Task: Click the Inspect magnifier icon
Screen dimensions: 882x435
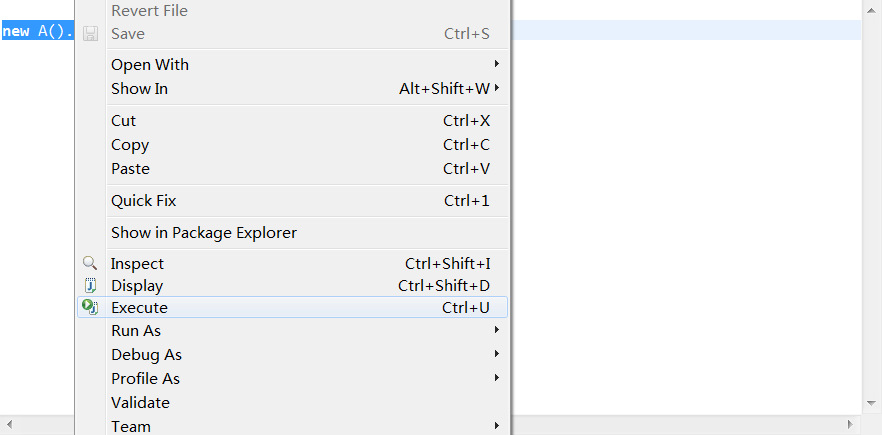Action: point(90,263)
